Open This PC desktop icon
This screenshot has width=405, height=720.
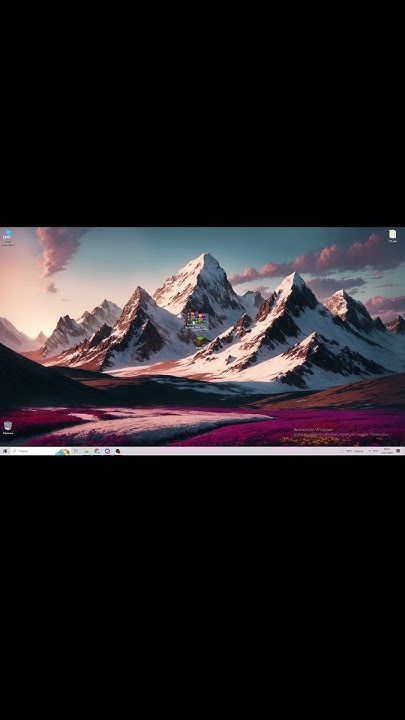7,237
